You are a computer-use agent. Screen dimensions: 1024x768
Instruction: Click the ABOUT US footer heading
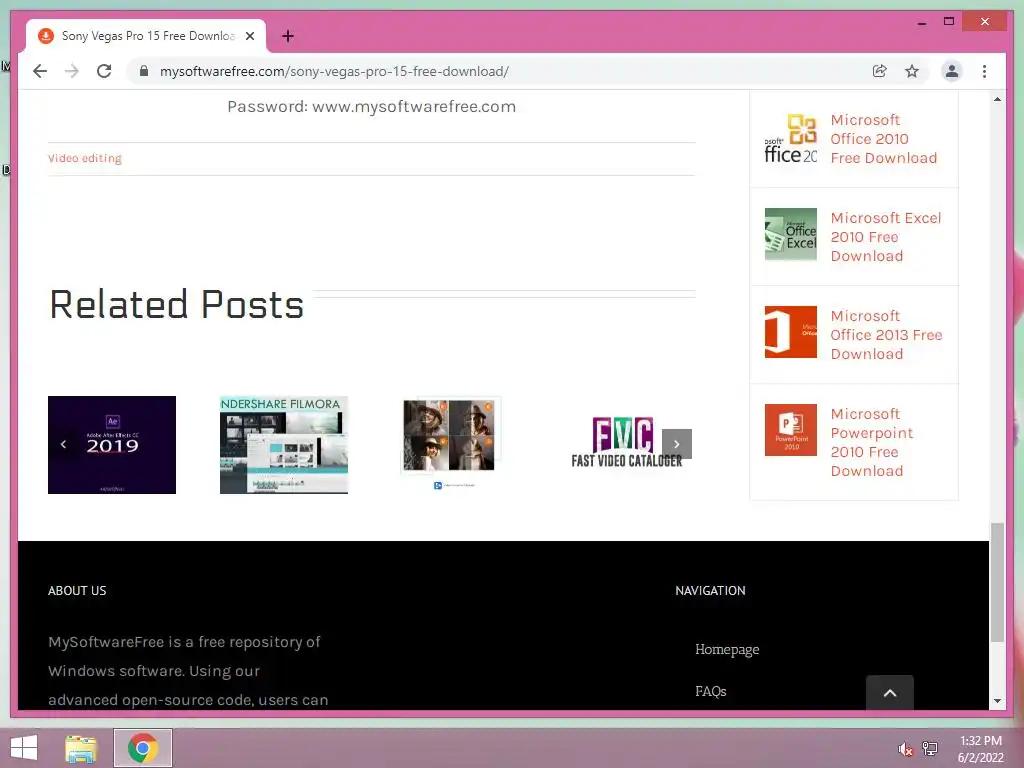(x=77, y=590)
